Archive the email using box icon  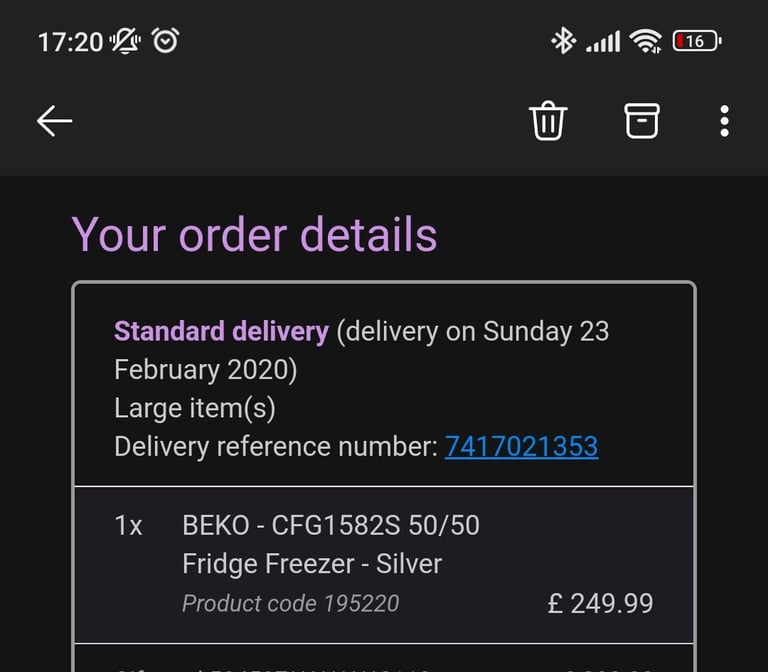point(642,120)
